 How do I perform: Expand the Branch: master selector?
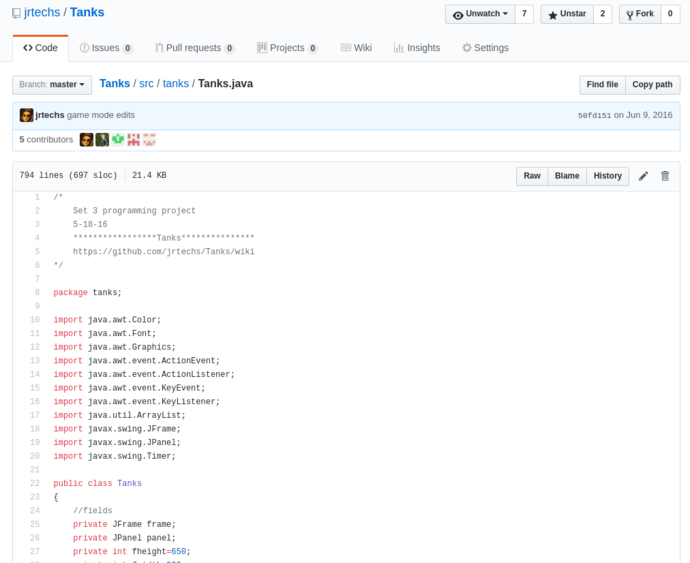point(52,85)
